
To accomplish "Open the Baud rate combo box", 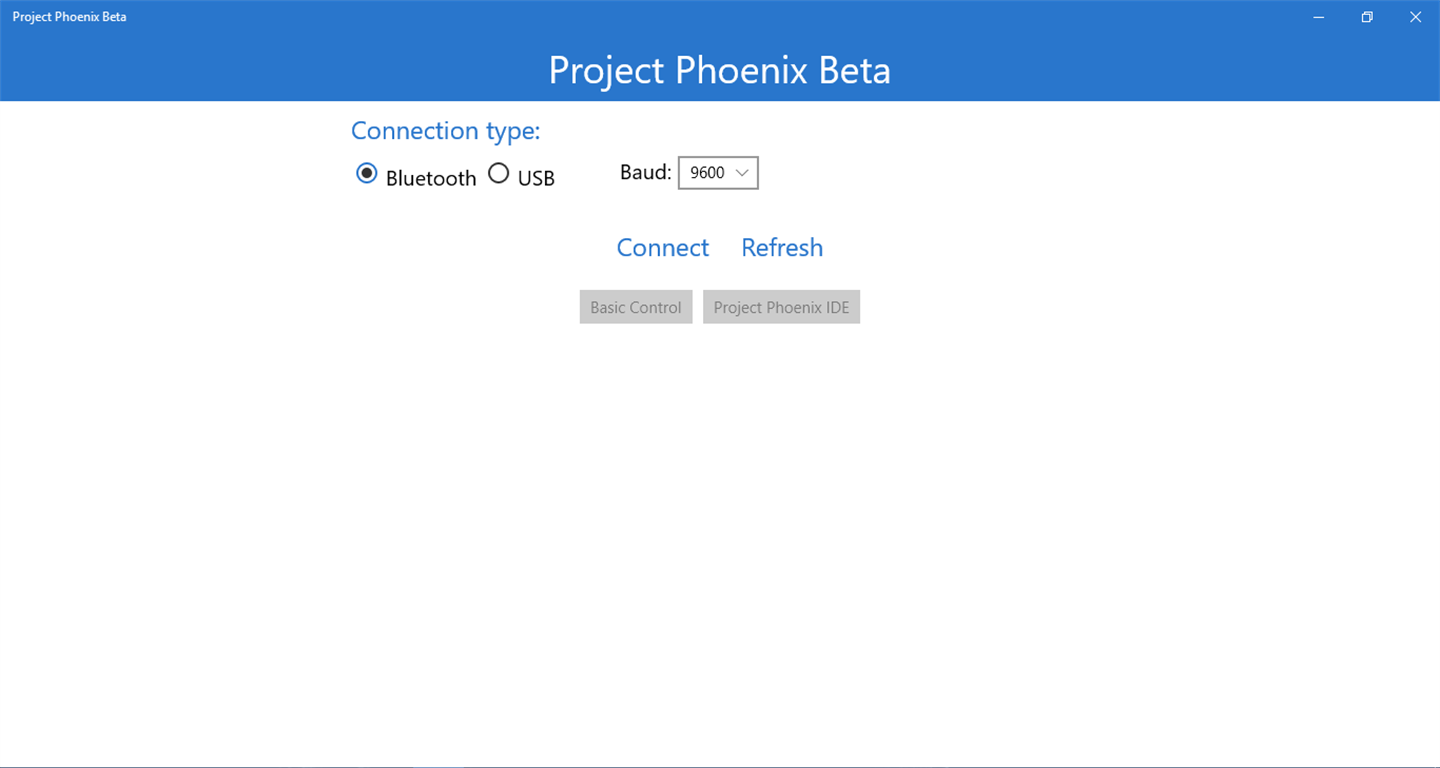I will click(718, 173).
